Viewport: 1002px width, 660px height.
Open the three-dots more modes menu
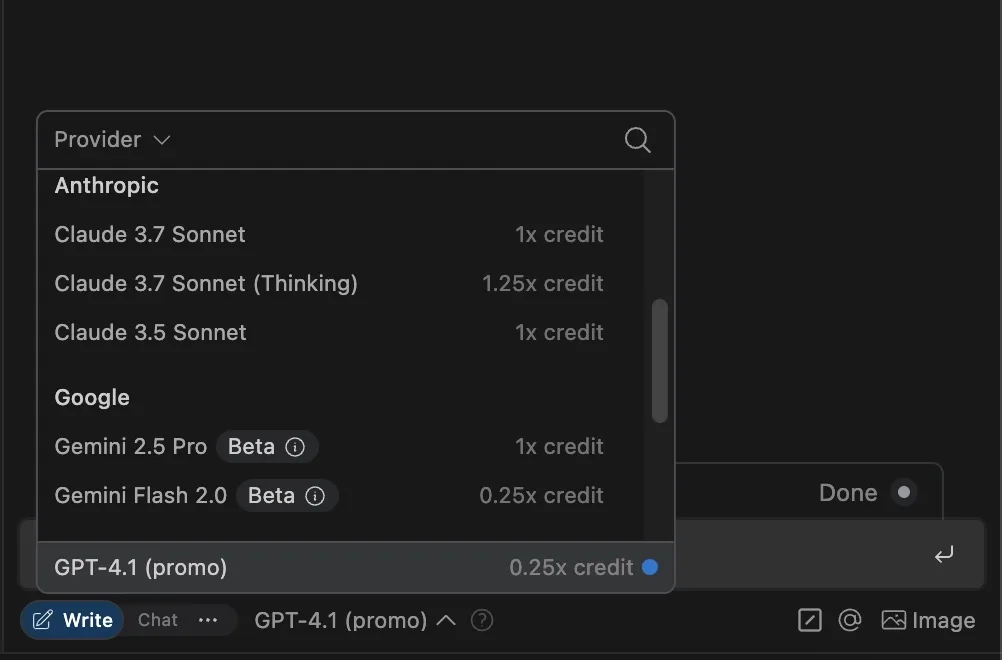pos(208,621)
